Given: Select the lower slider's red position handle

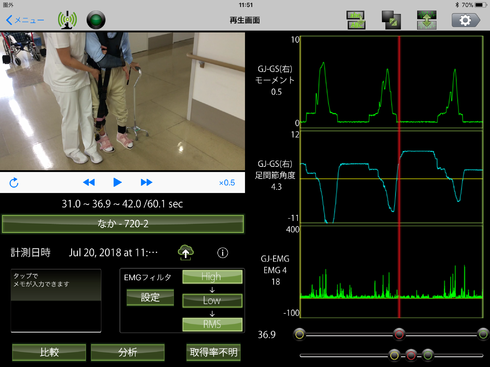Looking at the screenshot, I should pyautogui.click(x=411, y=355).
